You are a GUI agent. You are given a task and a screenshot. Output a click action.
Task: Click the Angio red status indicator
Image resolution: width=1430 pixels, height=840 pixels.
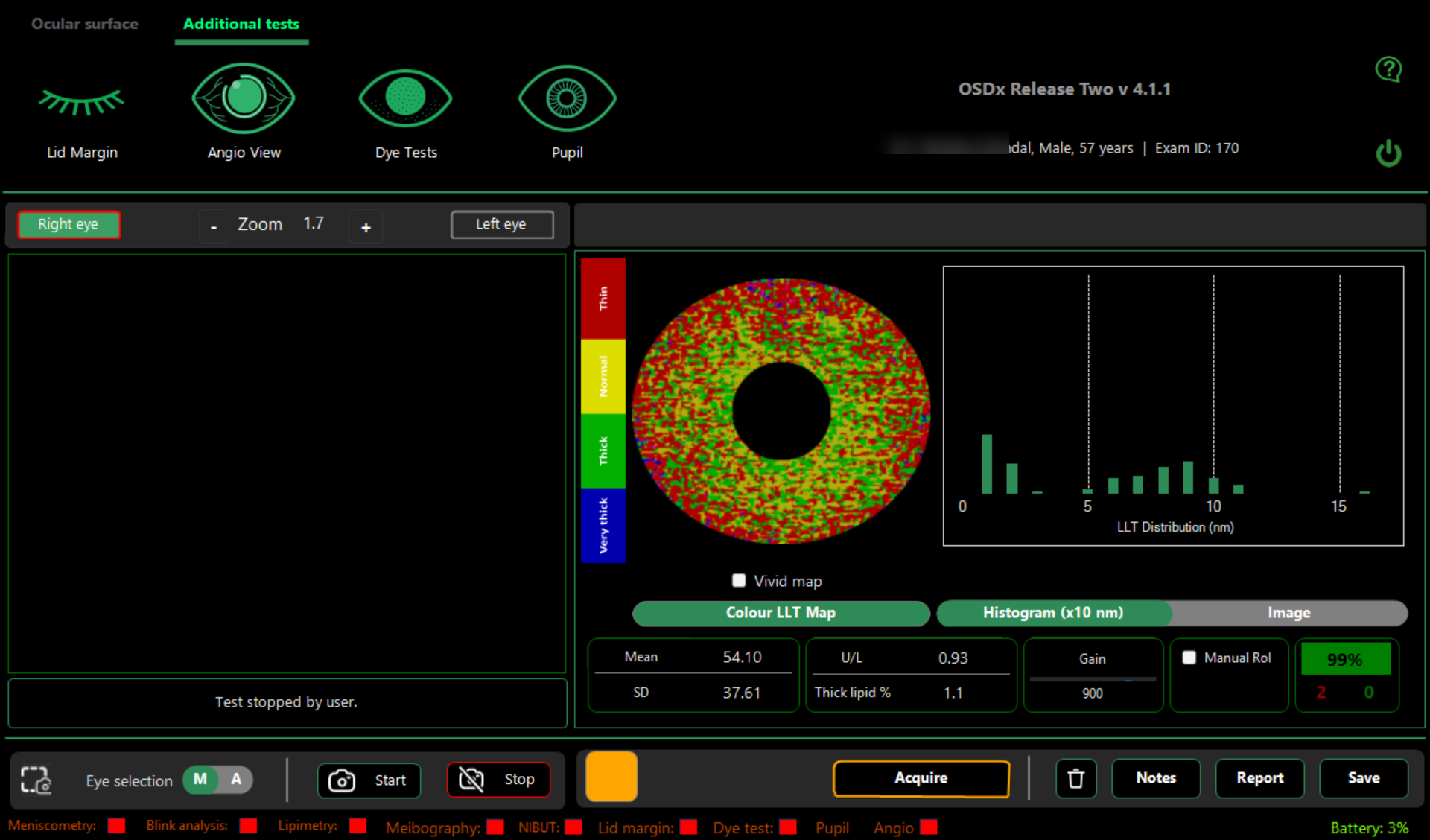click(x=929, y=827)
